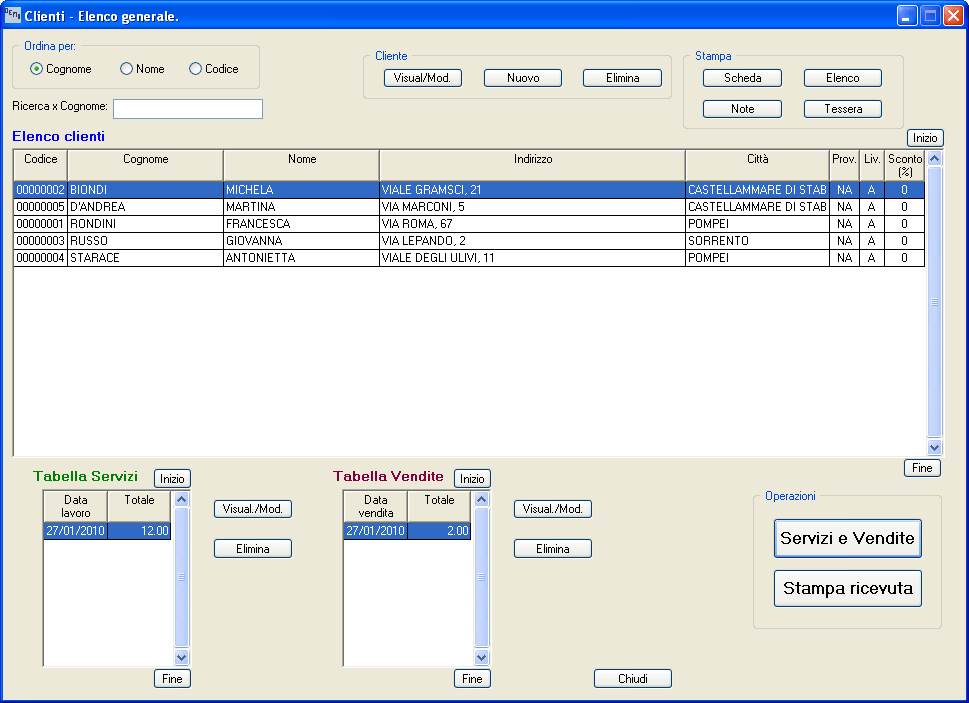
Task: Click Visual./Mod. button for Tabella Servizi
Action: (x=253, y=509)
